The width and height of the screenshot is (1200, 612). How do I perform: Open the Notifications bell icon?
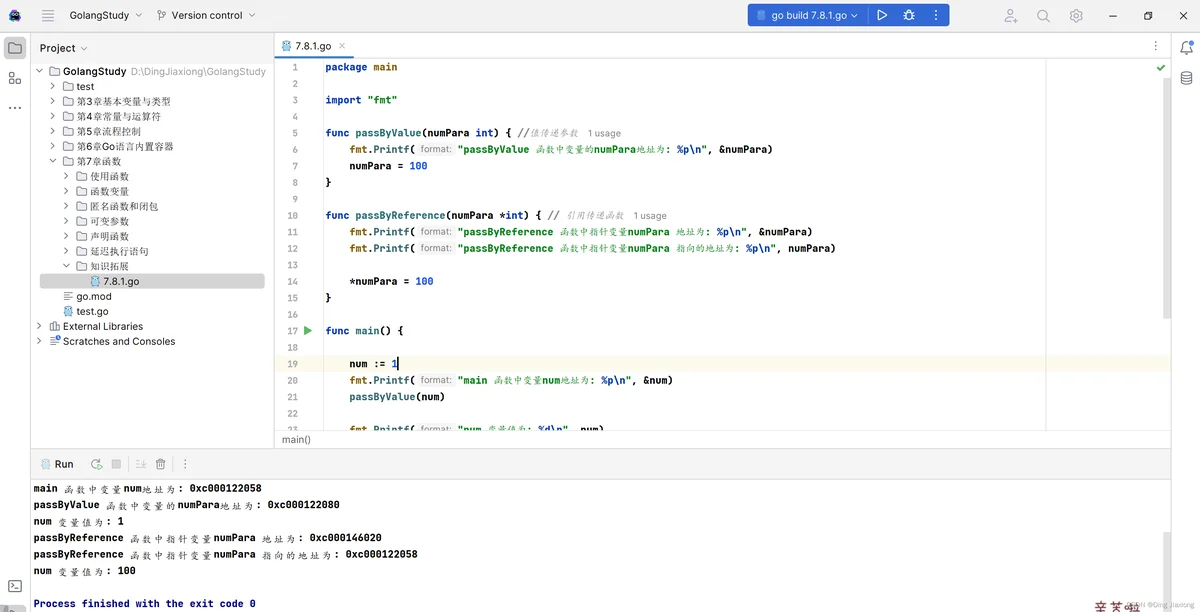1187,47
